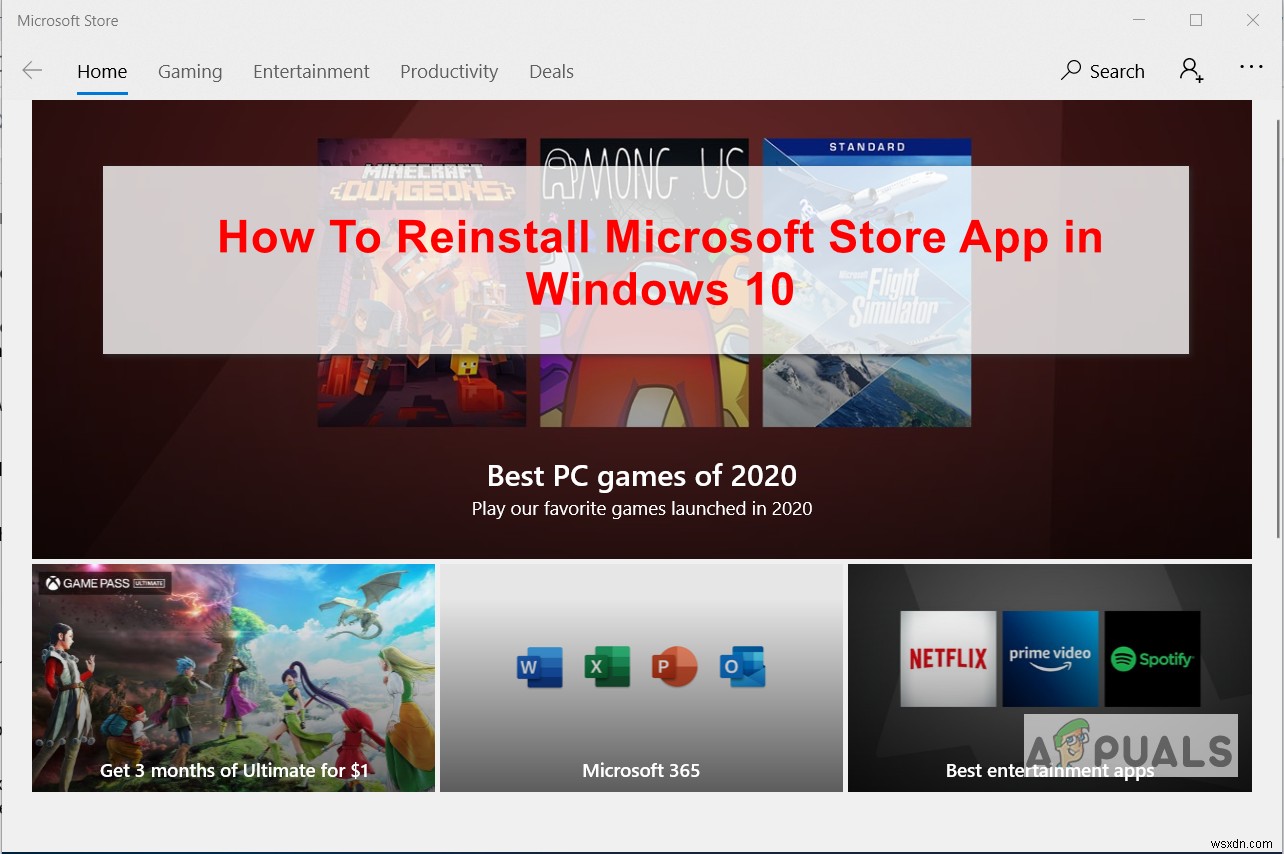Go back with the back arrow

32,70
